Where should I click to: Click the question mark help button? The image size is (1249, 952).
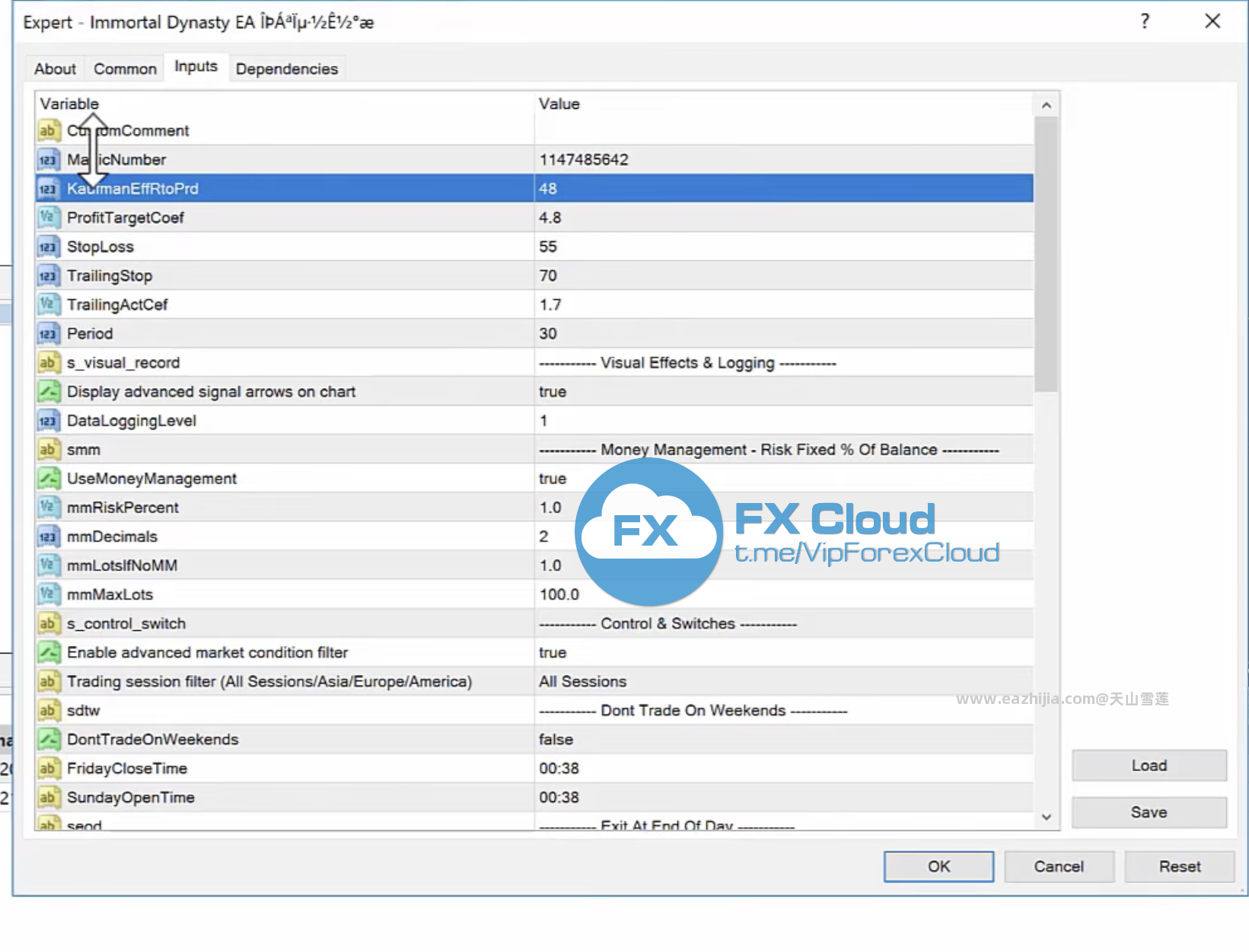[1145, 21]
